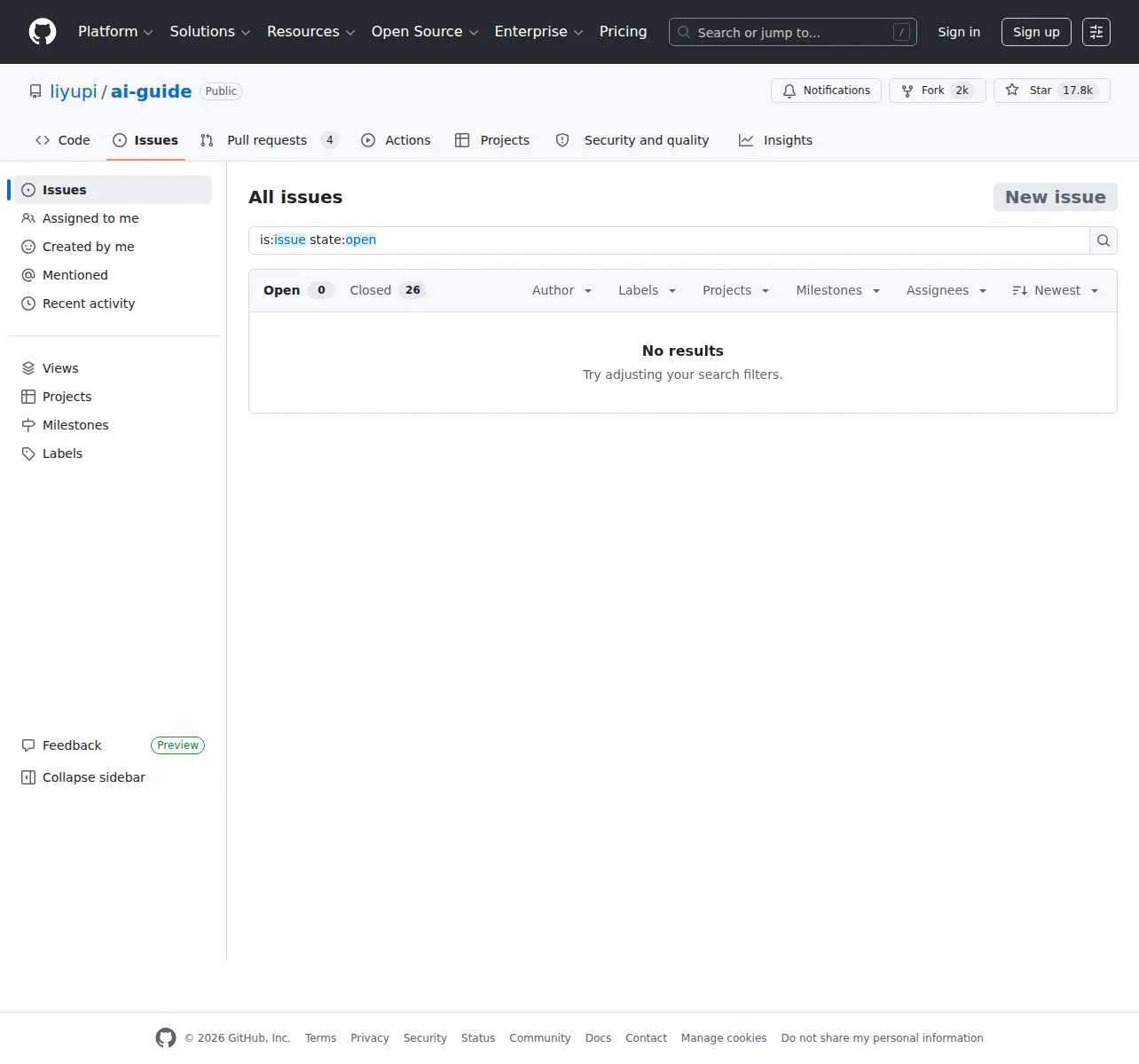This screenshot has width=1139, height=1064.
Task: Click the Projects table icon in sidebar
Action: click(28, 397)
